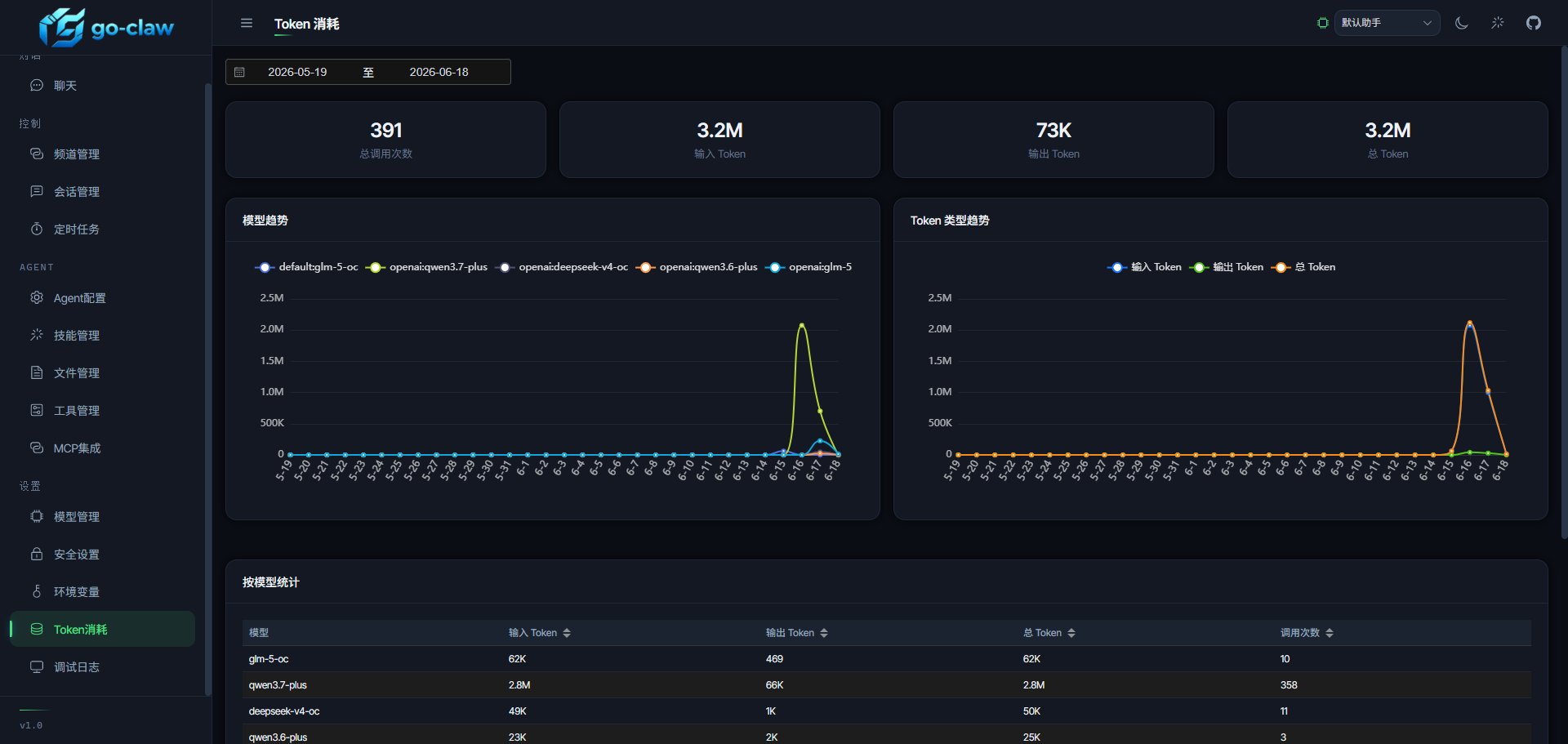Go to 会话管理 in sidebar

click(102, 192)
